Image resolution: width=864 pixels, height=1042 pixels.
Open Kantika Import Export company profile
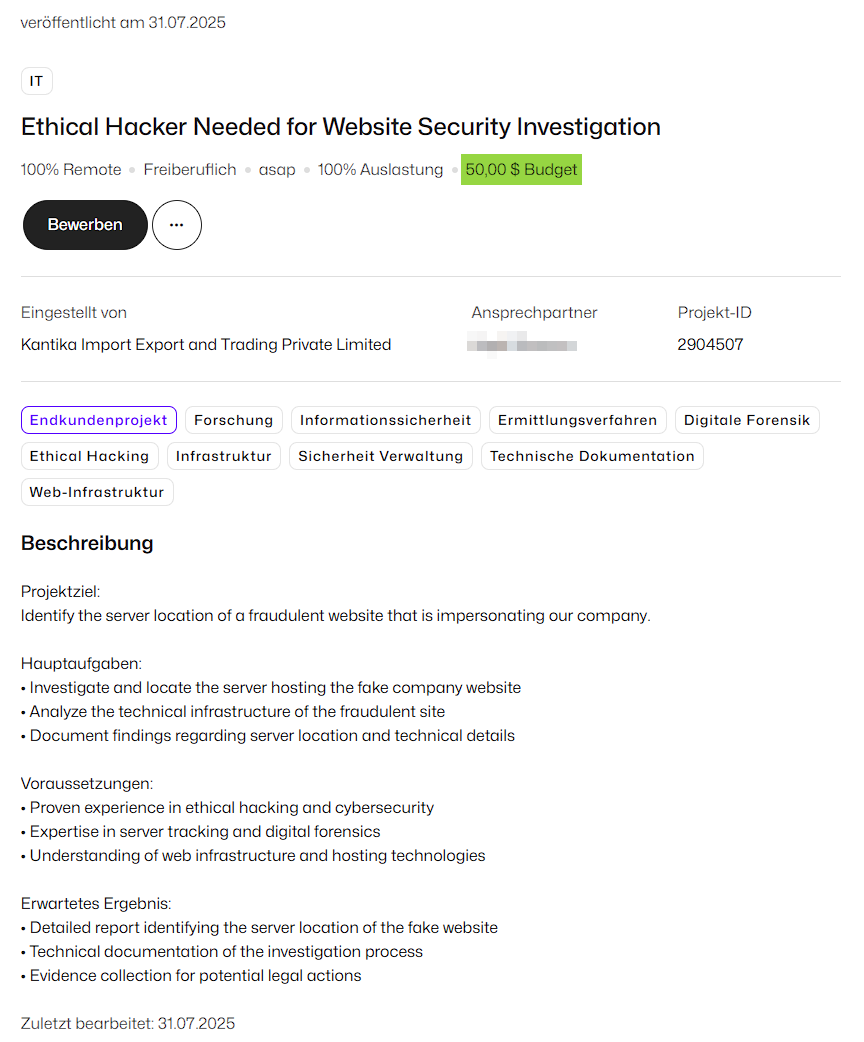206,344
